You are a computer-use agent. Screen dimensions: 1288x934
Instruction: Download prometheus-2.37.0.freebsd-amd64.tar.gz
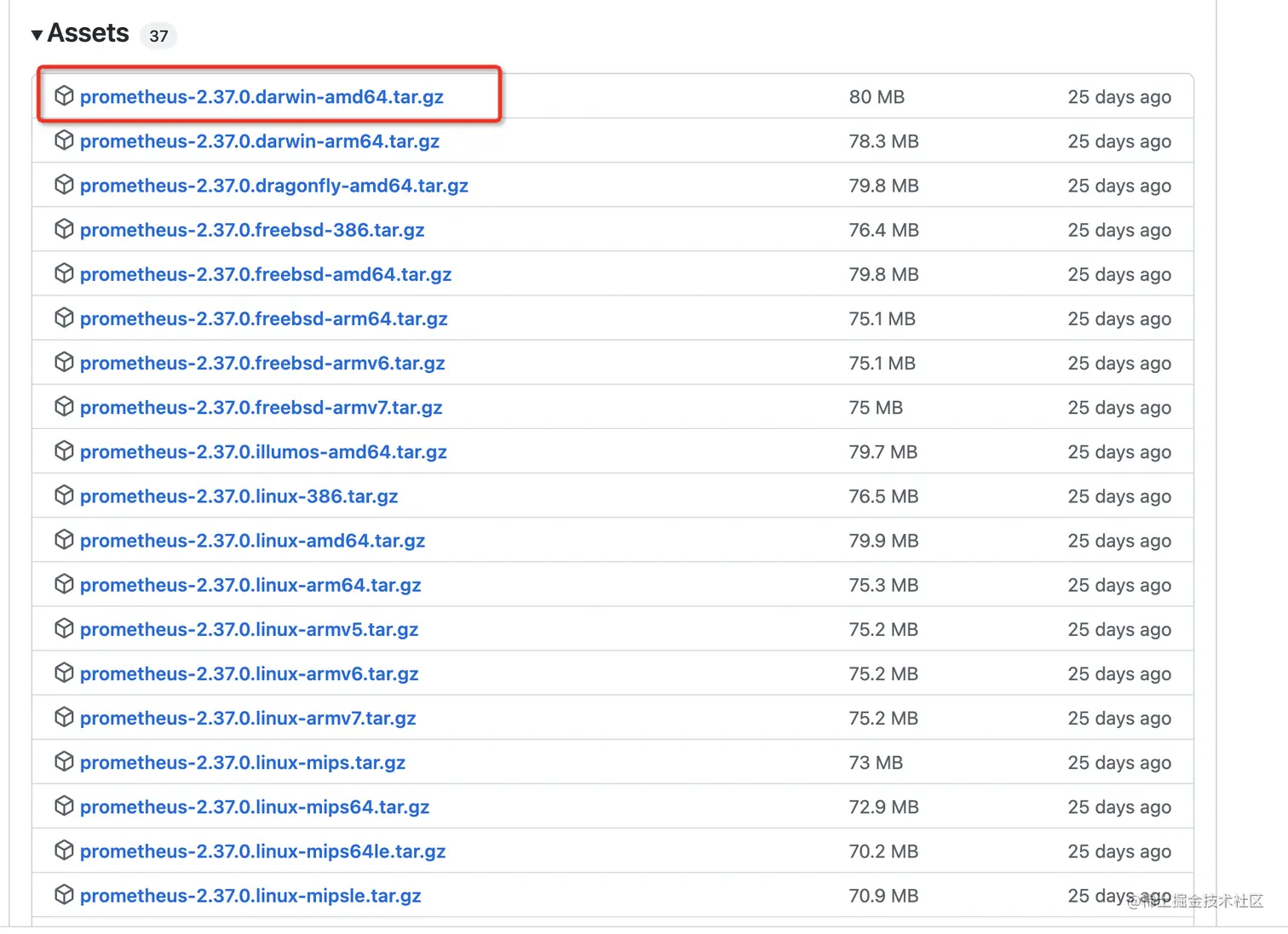point(266,274)
